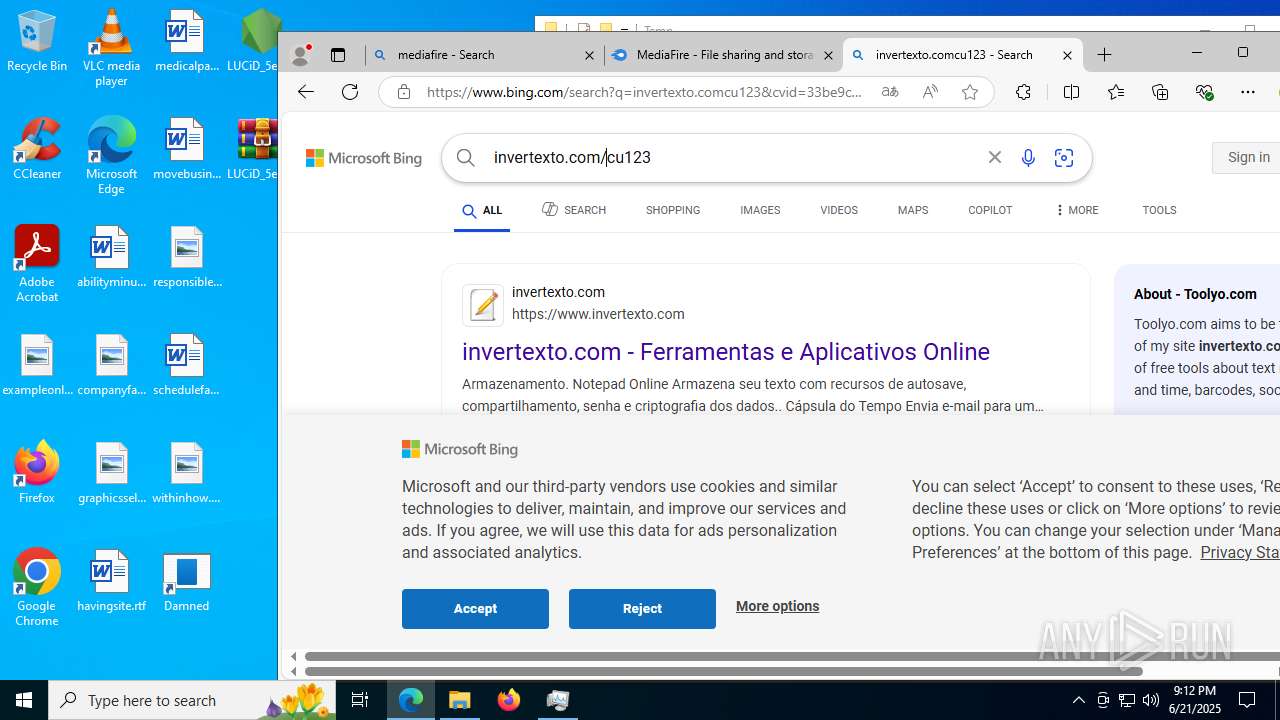Open the Recycle Bin desktop icon
1280x720 pixels.
point(37,41)
